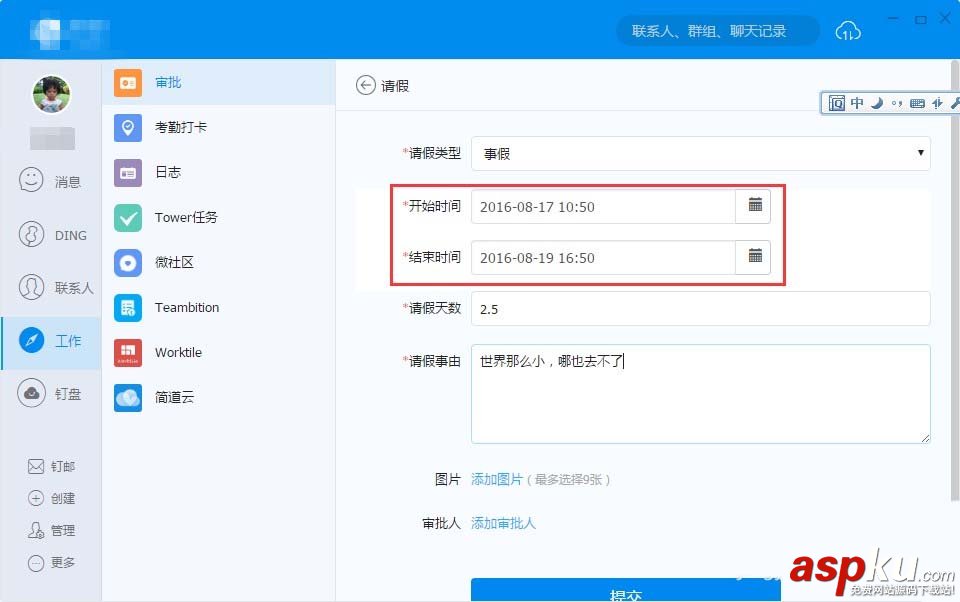Expand the 请假类型 dropdown
Viewport: 960px width, 602px height.
[x=700, y=153]
